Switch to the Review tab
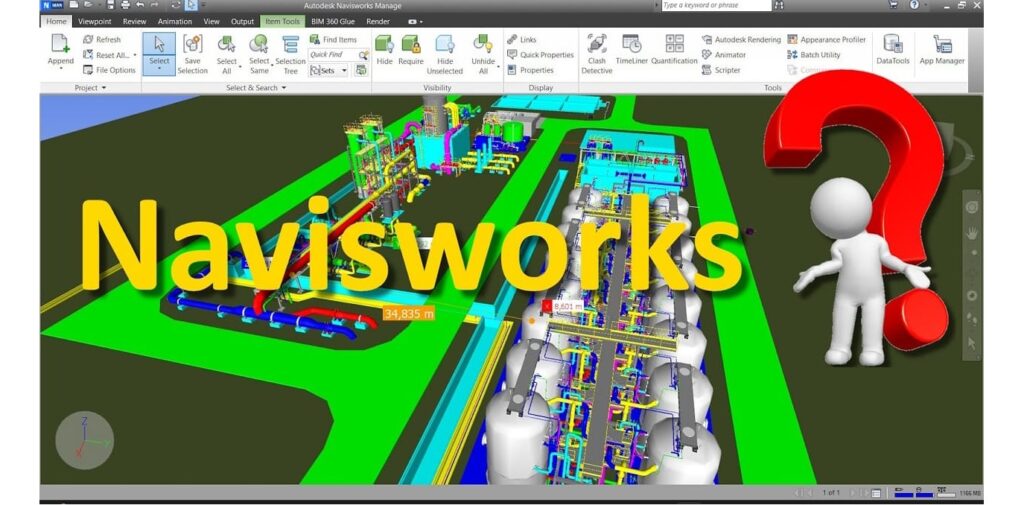This screenshot has width=1024, height=505. 135,22
